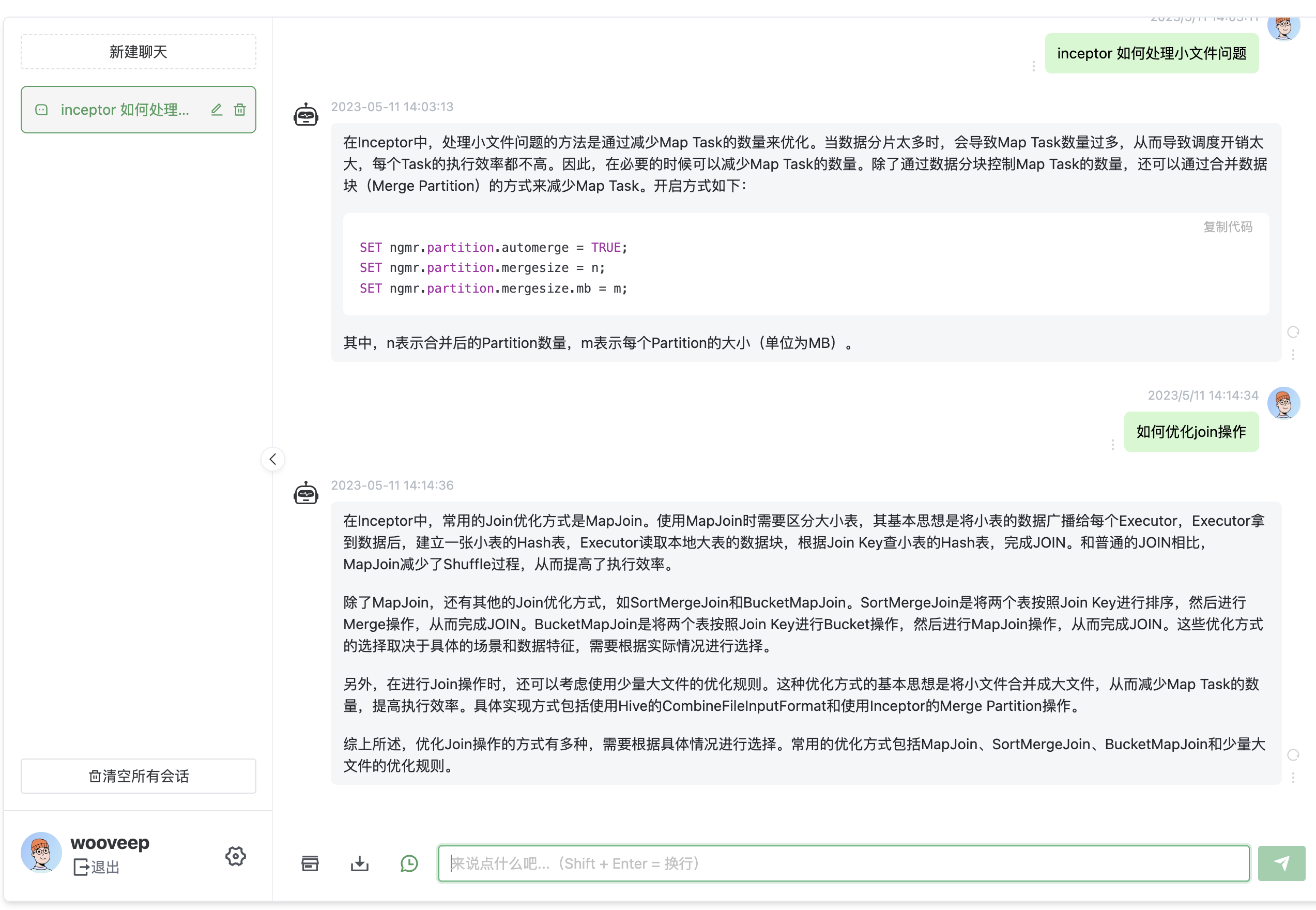1316x910 pixels.
Task: Click 清空所有会话 to clear chats
Action: [139, 776]
